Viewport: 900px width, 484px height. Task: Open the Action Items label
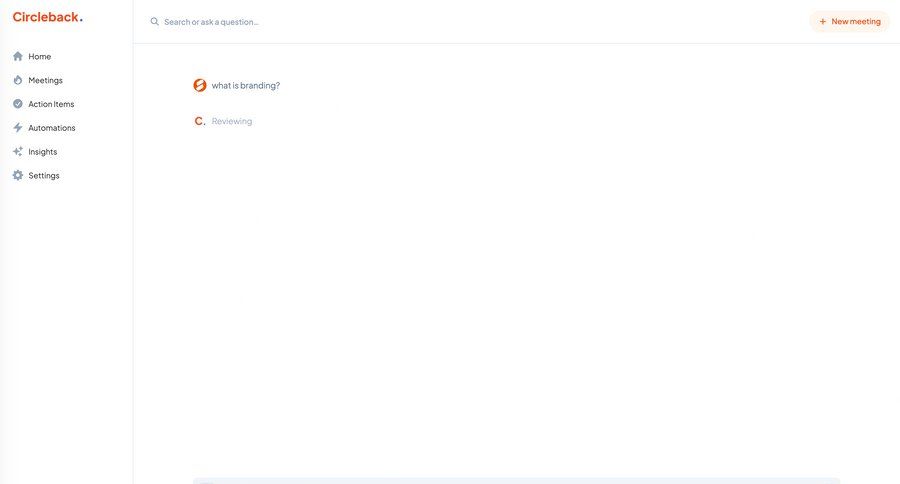coord(51,104)
